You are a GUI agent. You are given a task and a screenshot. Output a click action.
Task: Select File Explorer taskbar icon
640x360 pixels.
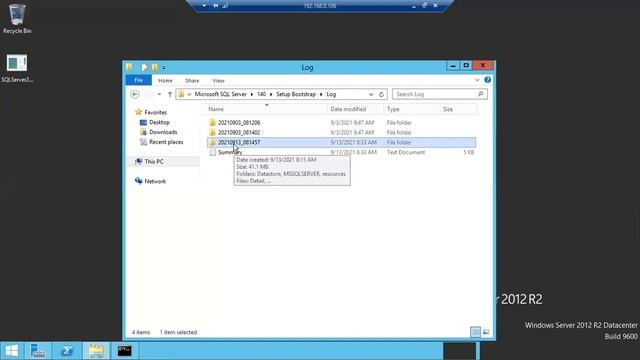pos(96,351)
